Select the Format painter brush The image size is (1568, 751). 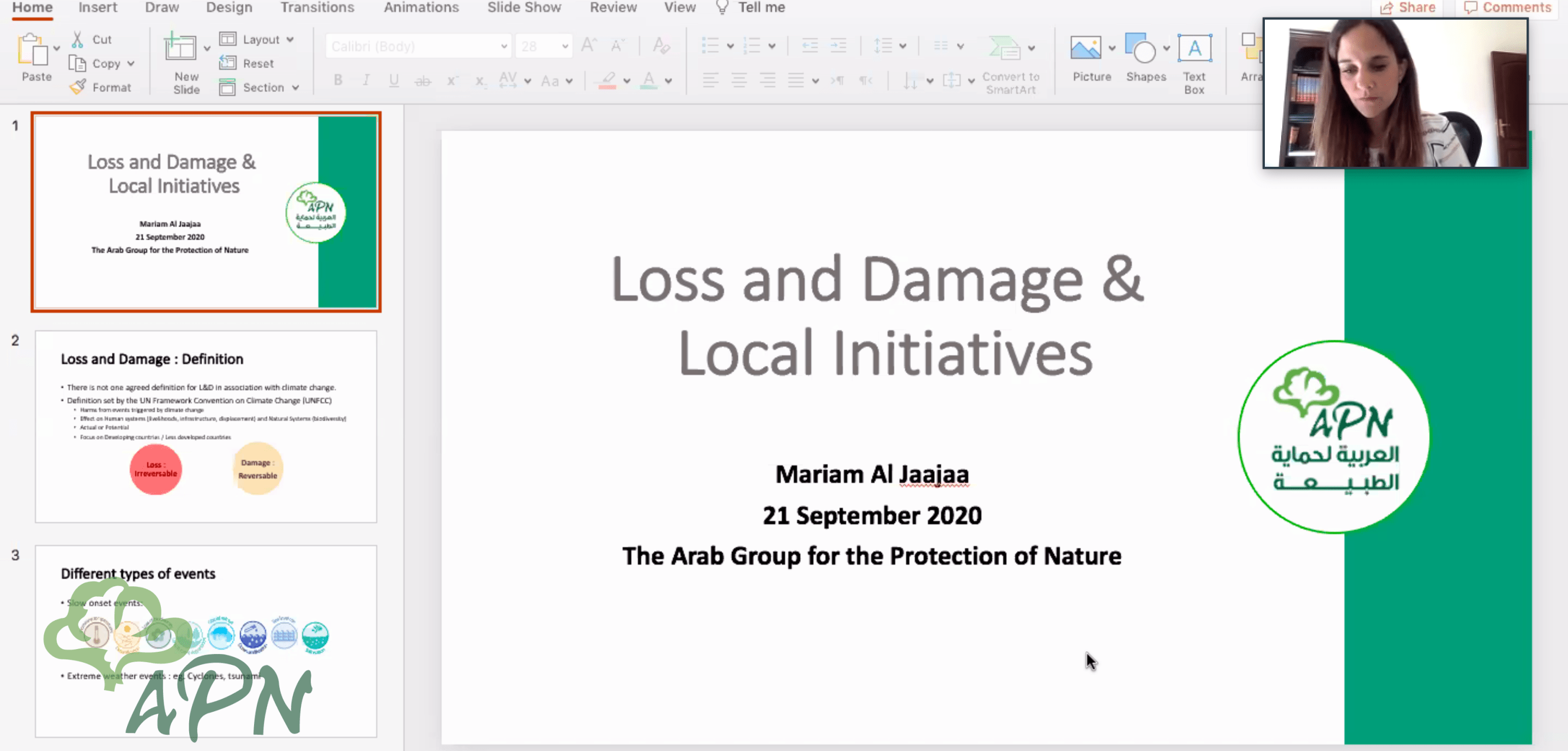click(x=77, y=87)
